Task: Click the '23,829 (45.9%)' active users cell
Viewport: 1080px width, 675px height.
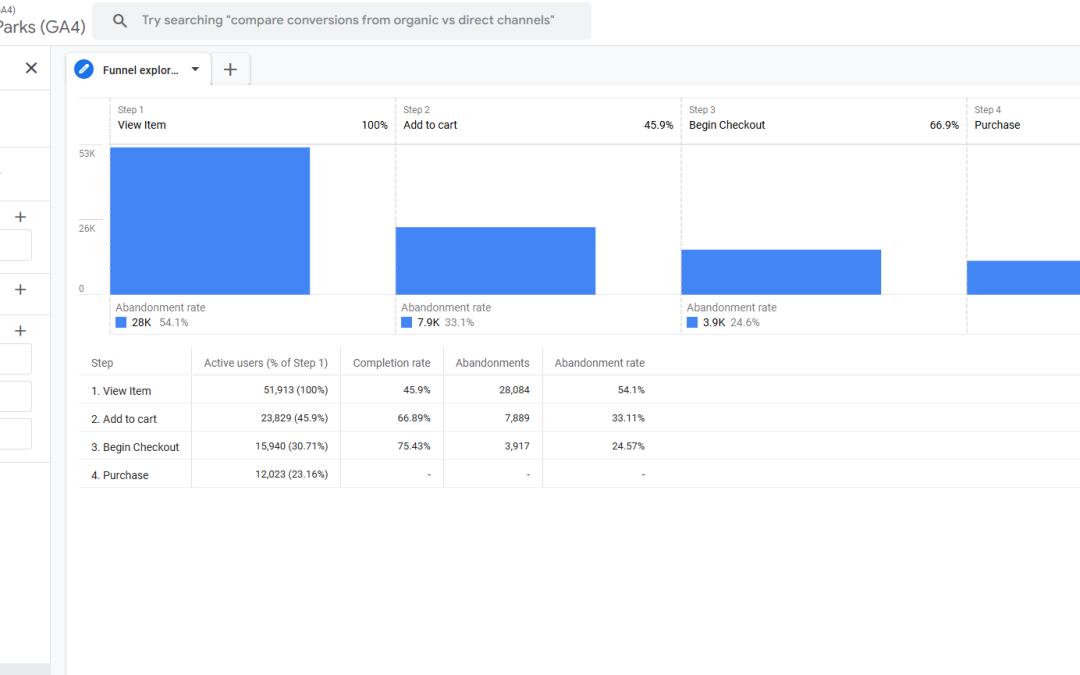Action: [294, 418]
